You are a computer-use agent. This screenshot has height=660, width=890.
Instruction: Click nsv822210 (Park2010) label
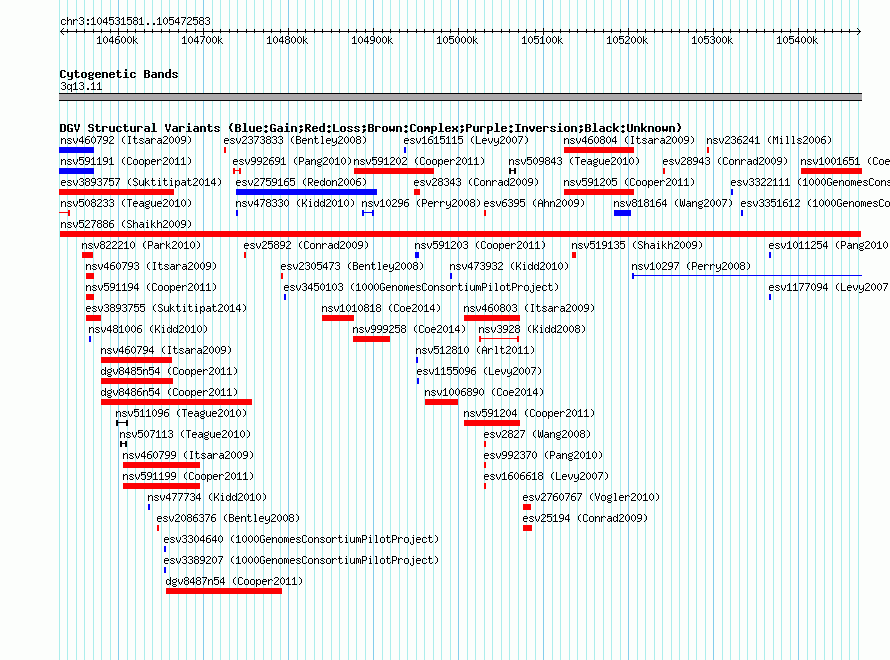[141, 245]
